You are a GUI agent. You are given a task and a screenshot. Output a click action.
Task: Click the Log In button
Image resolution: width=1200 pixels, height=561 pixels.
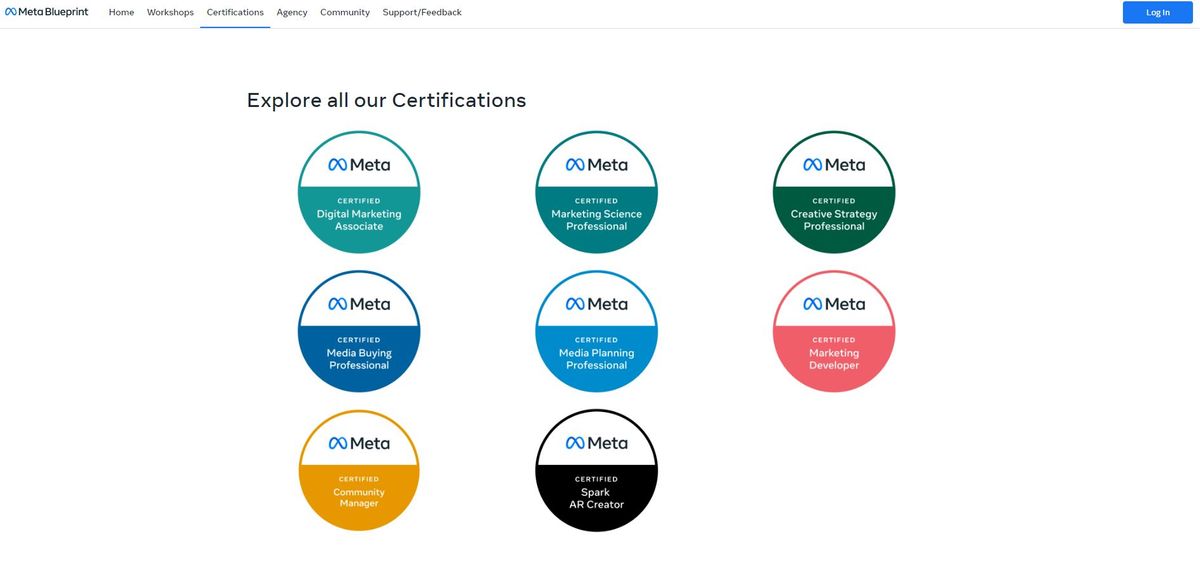1157,12
